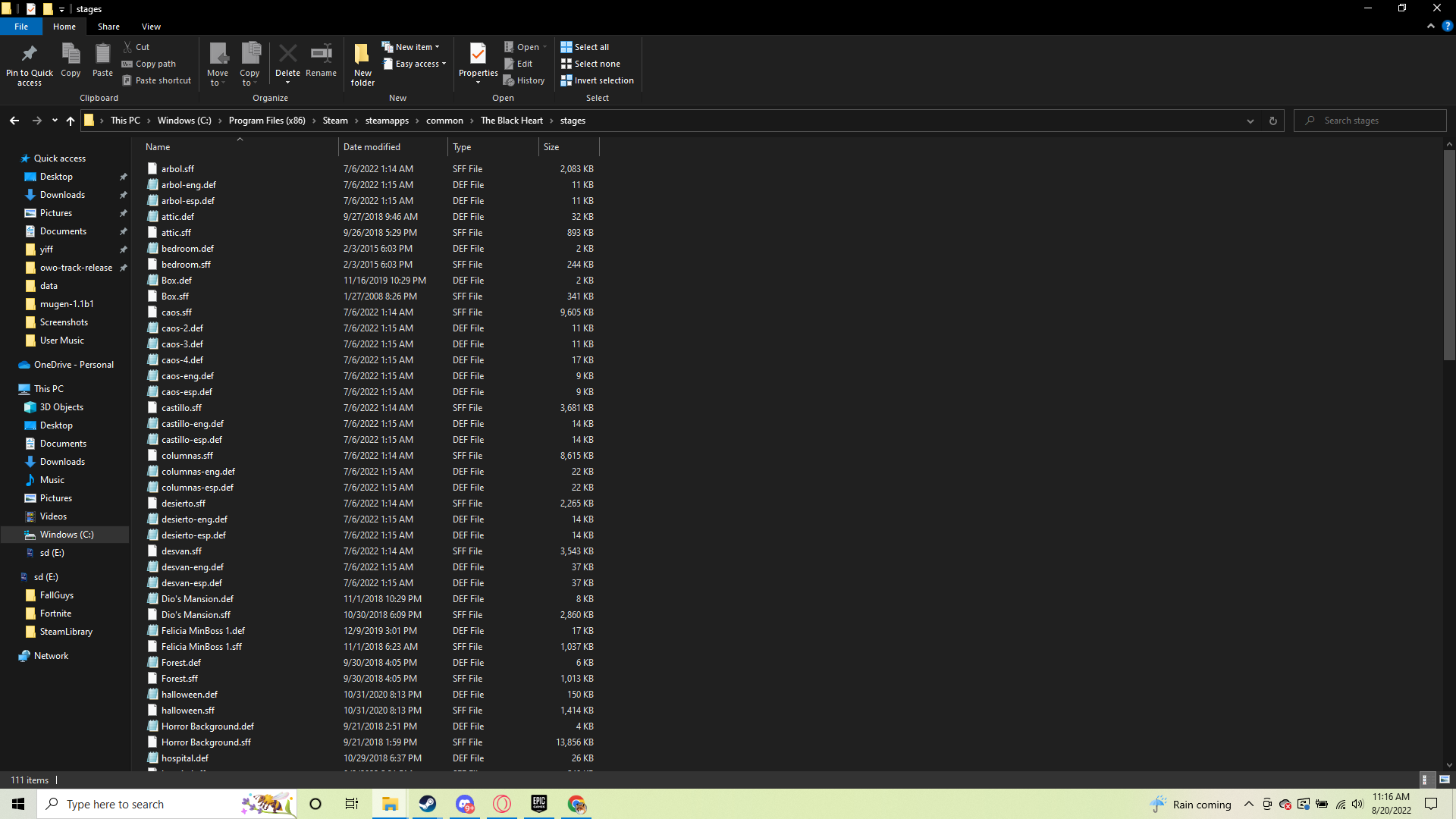1456x819 pixels.
Task: Collapse the ribbon with chevron
Action: (x=1431, y=26)
